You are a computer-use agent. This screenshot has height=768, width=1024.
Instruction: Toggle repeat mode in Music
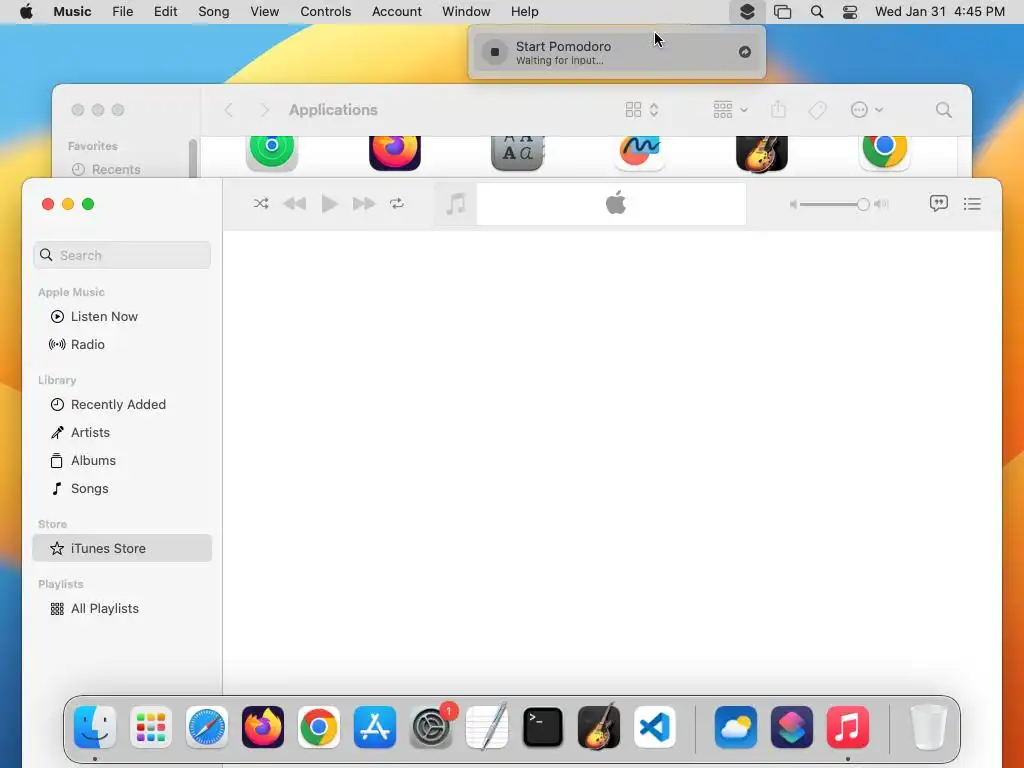(x=397, y=204)
